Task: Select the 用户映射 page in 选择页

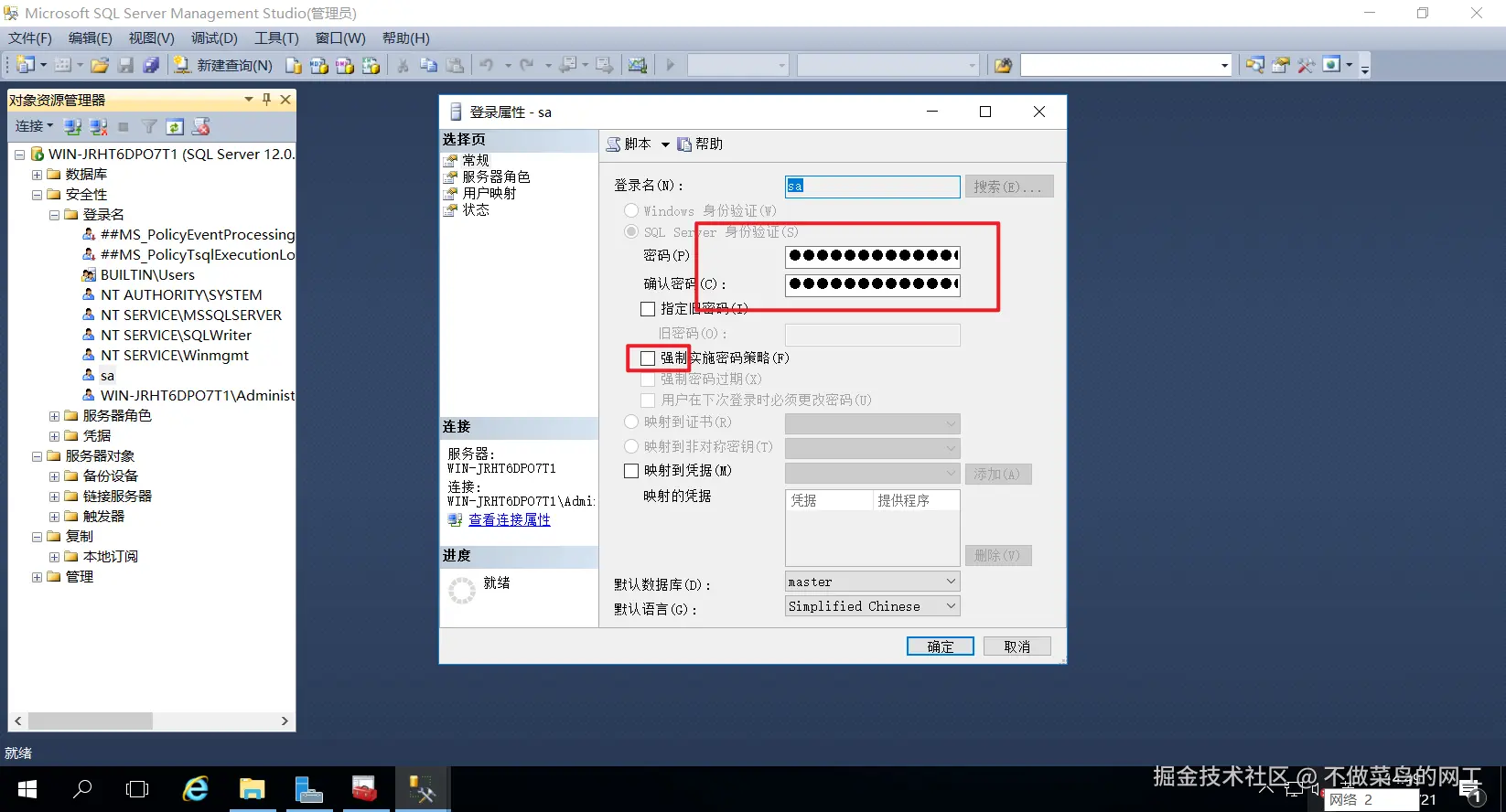Action: (x=489, y=193)
